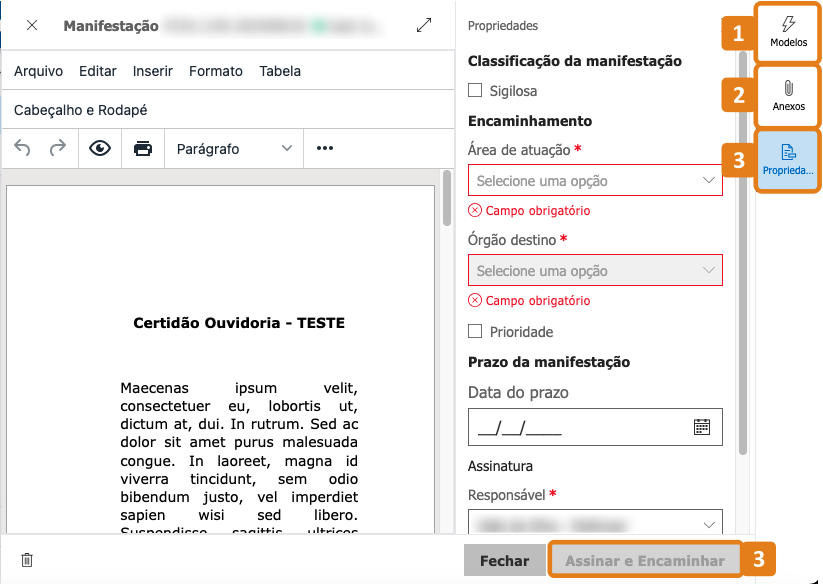Image resolution: width=823 pixels, height=584 pixels.
Task: Open the Editar menu
Action: click(x=98, y=71)
